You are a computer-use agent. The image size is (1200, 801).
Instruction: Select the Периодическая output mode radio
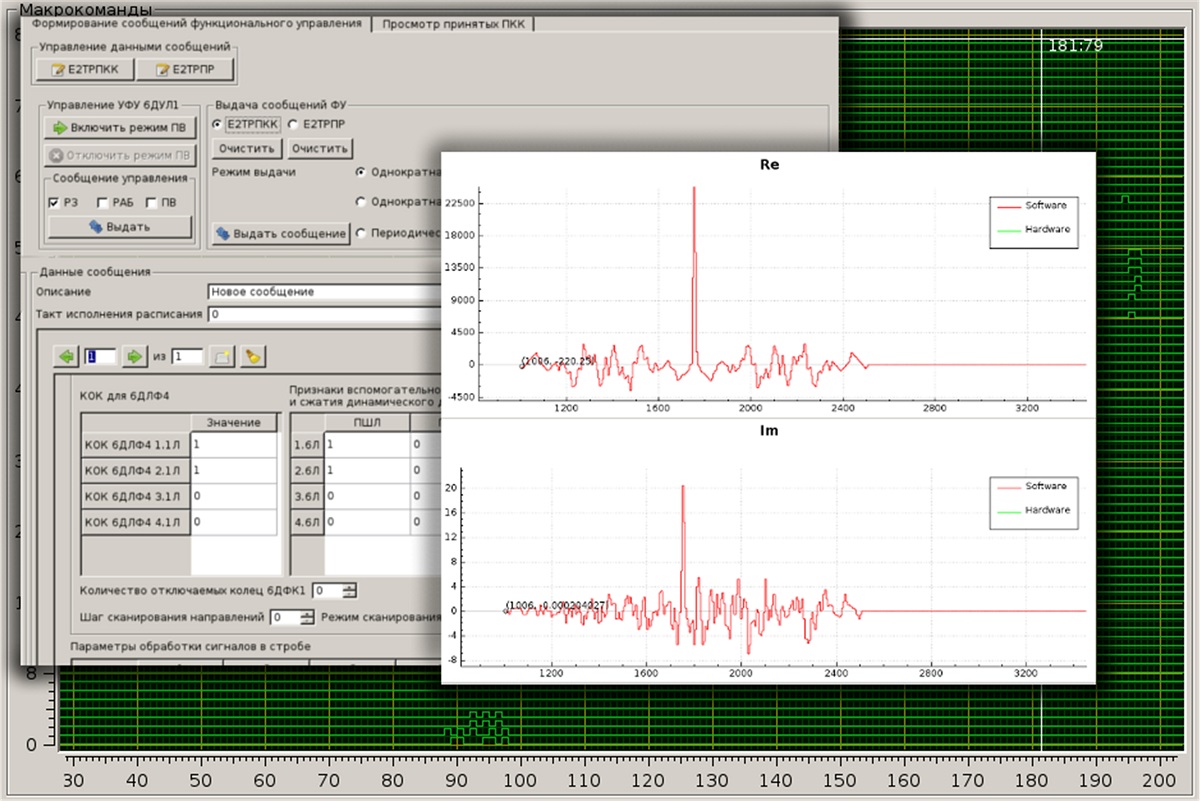click(361, 232)
